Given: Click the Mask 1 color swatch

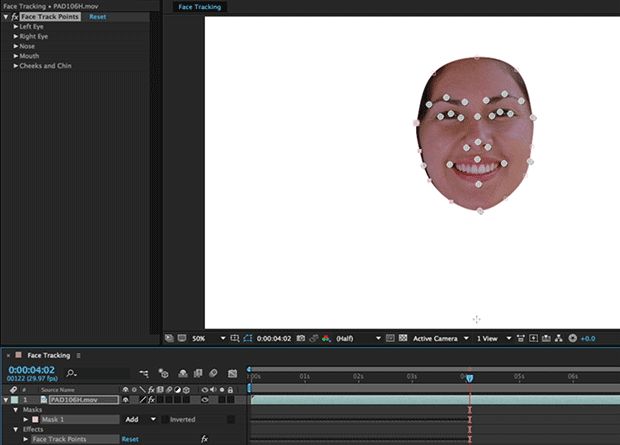Looking at the screenshot, I should pos(35,419).
